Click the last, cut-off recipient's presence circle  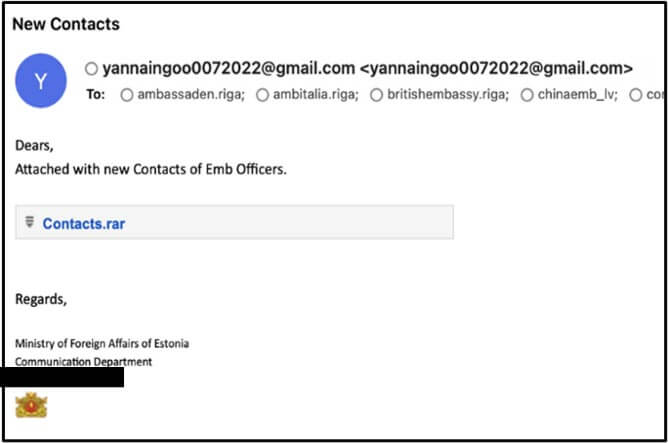click(636, 96)
